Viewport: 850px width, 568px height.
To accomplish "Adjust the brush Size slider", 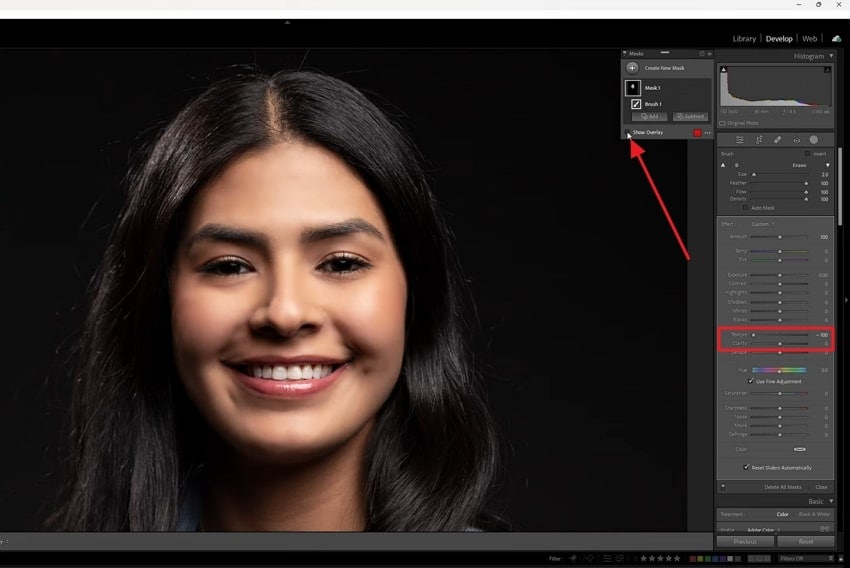I will 754,175.
